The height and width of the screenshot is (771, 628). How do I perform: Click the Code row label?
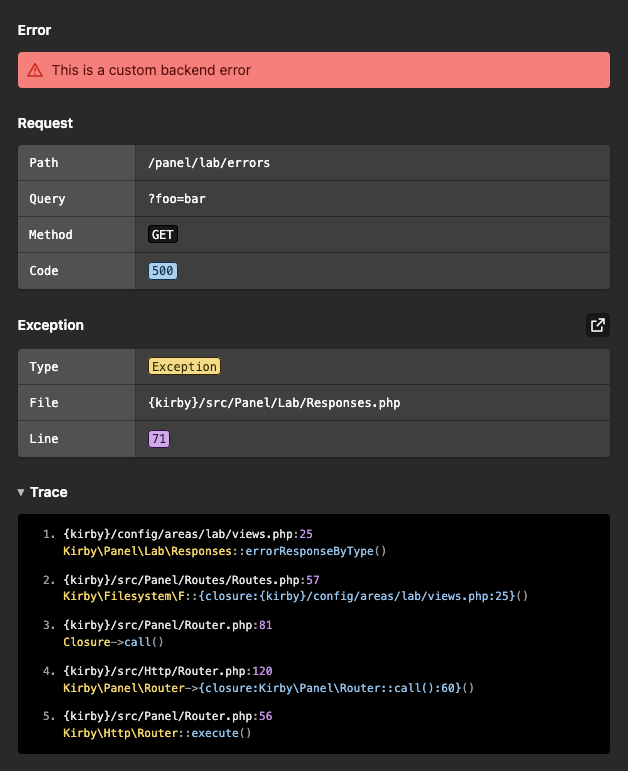tap(44, 270)
